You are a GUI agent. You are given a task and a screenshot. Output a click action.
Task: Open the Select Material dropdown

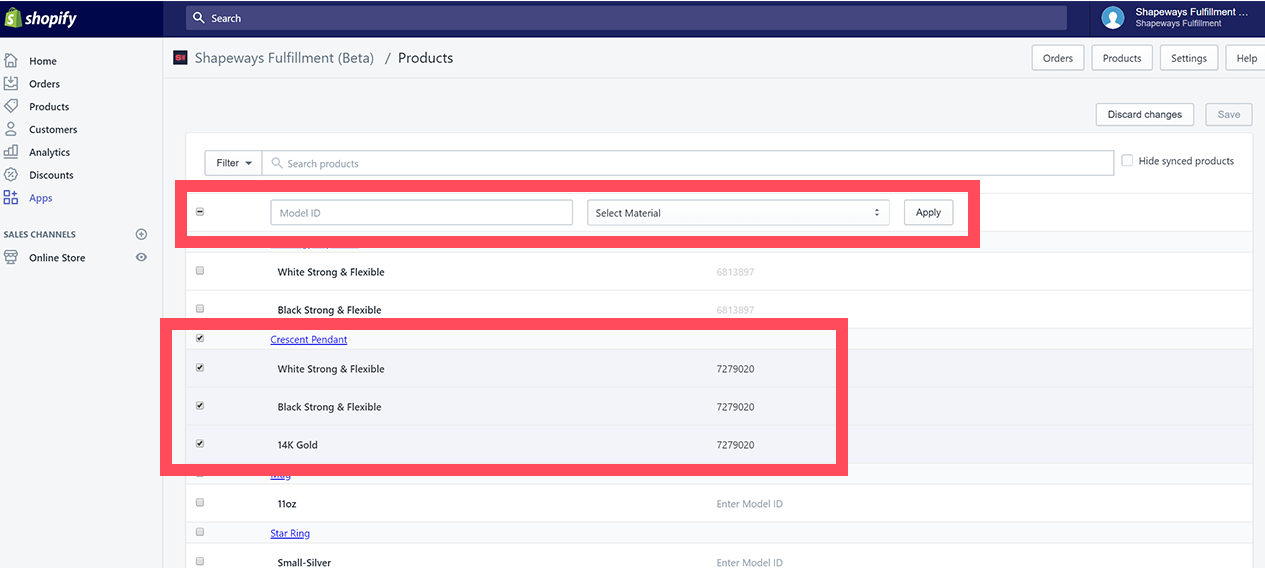pos(738,213)
